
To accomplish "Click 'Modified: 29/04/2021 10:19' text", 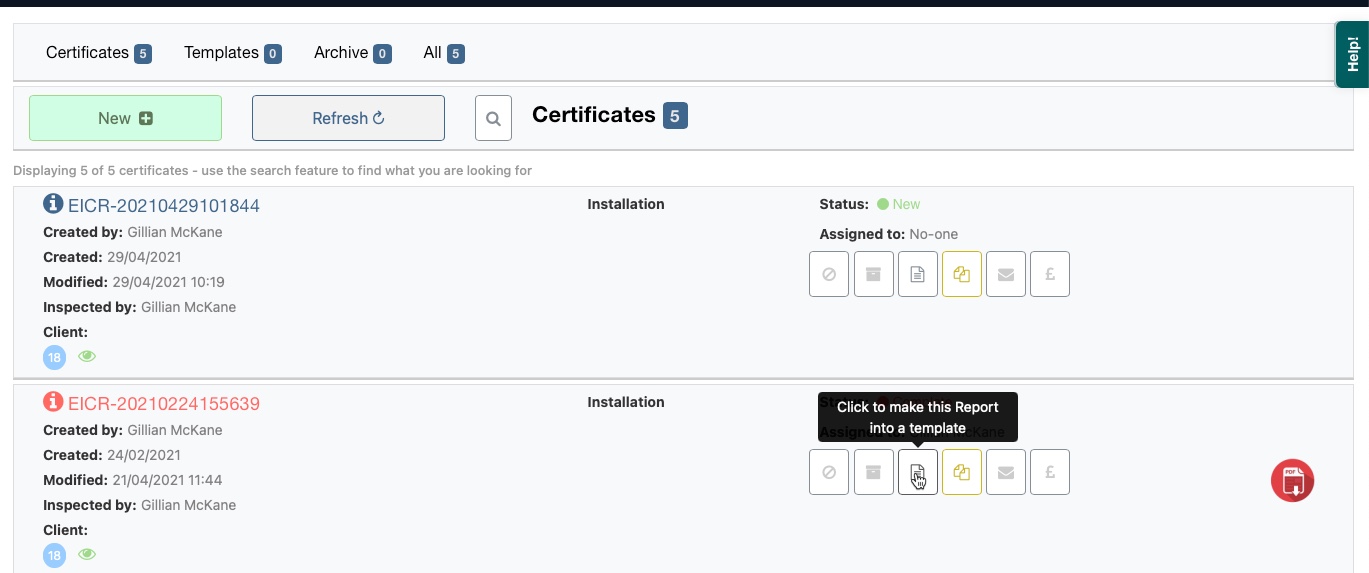I will (134, 282).
